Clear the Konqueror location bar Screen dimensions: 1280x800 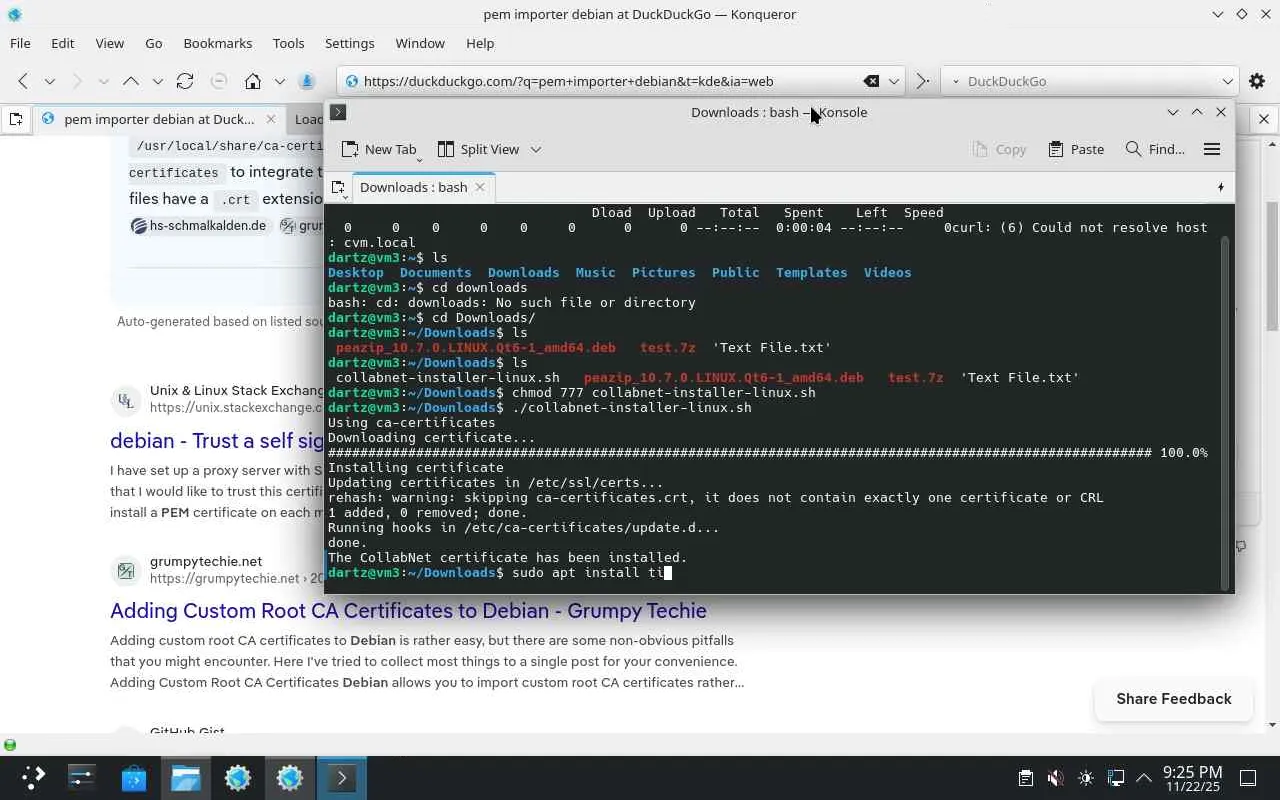(871, 81)
